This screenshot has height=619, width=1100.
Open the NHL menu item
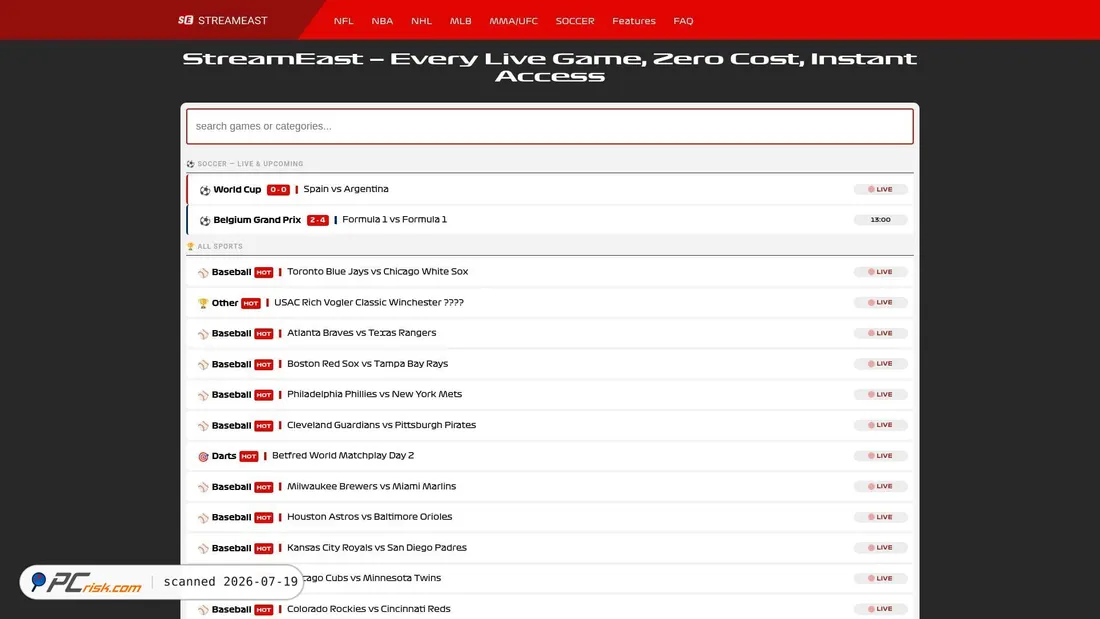(421, 21)
